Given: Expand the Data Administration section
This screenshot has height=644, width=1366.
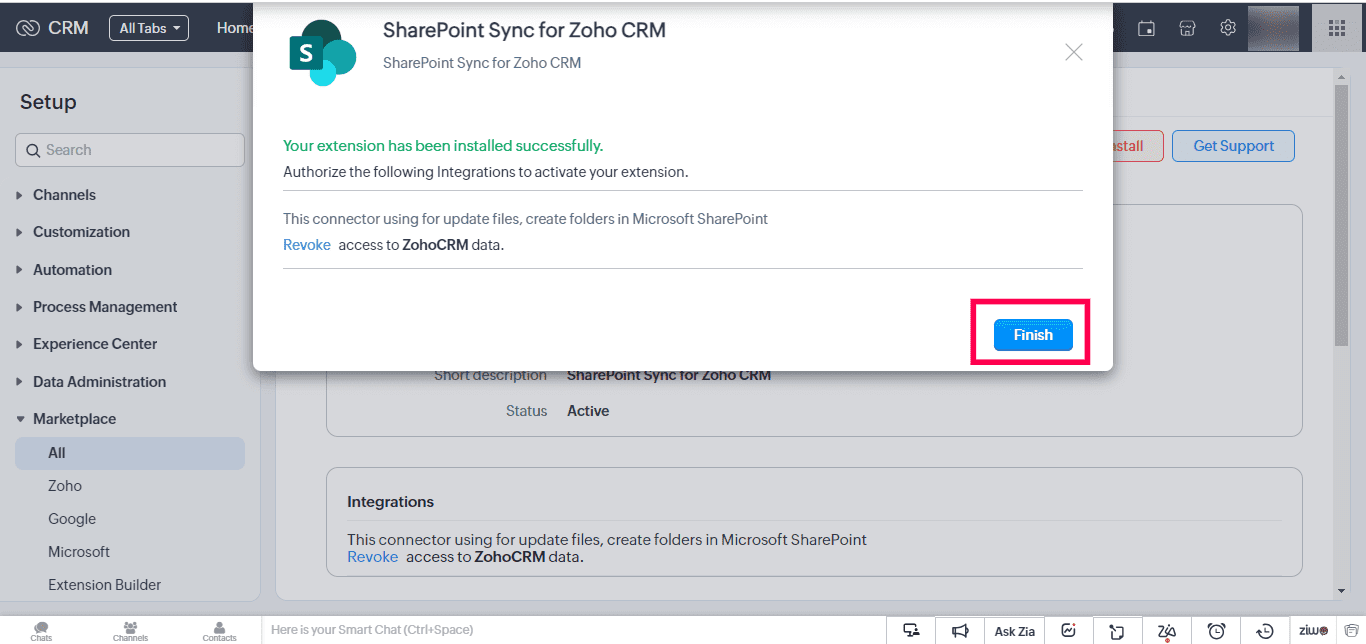Looking at the screenshot, I should [99, 382].
